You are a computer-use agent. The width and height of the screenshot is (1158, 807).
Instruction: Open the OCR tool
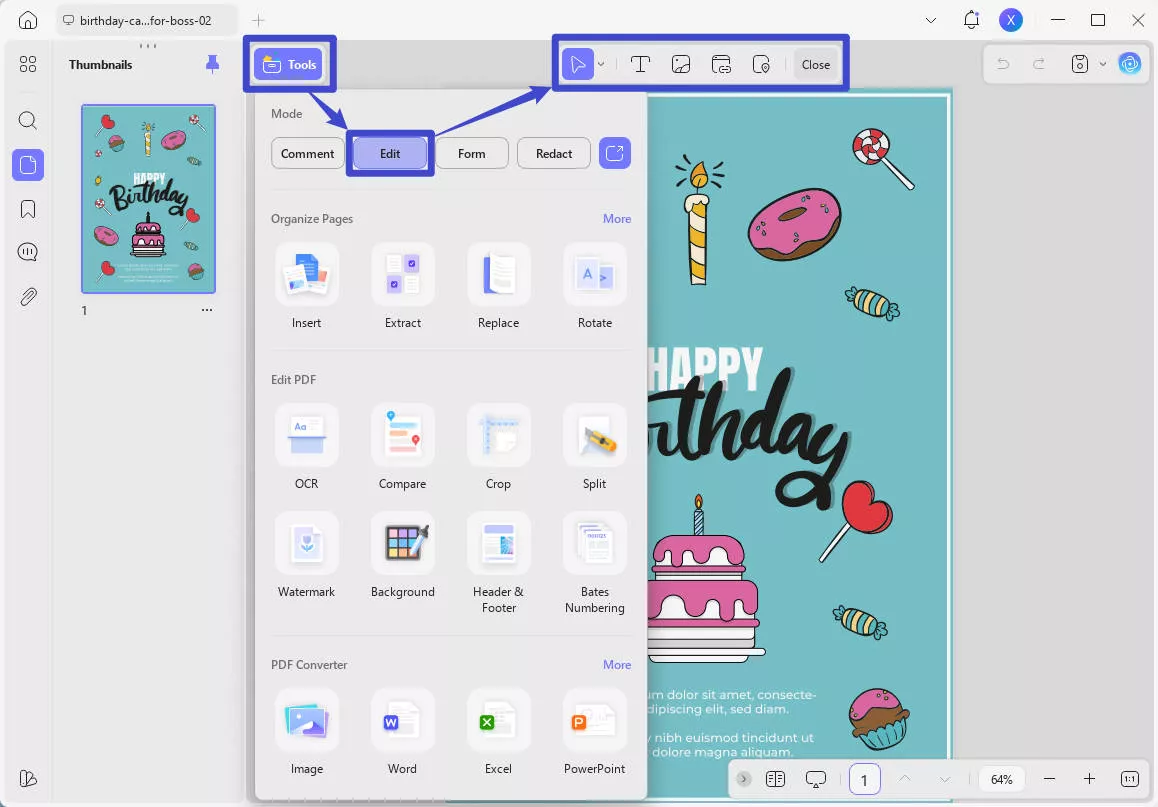(x=306, y=436)
